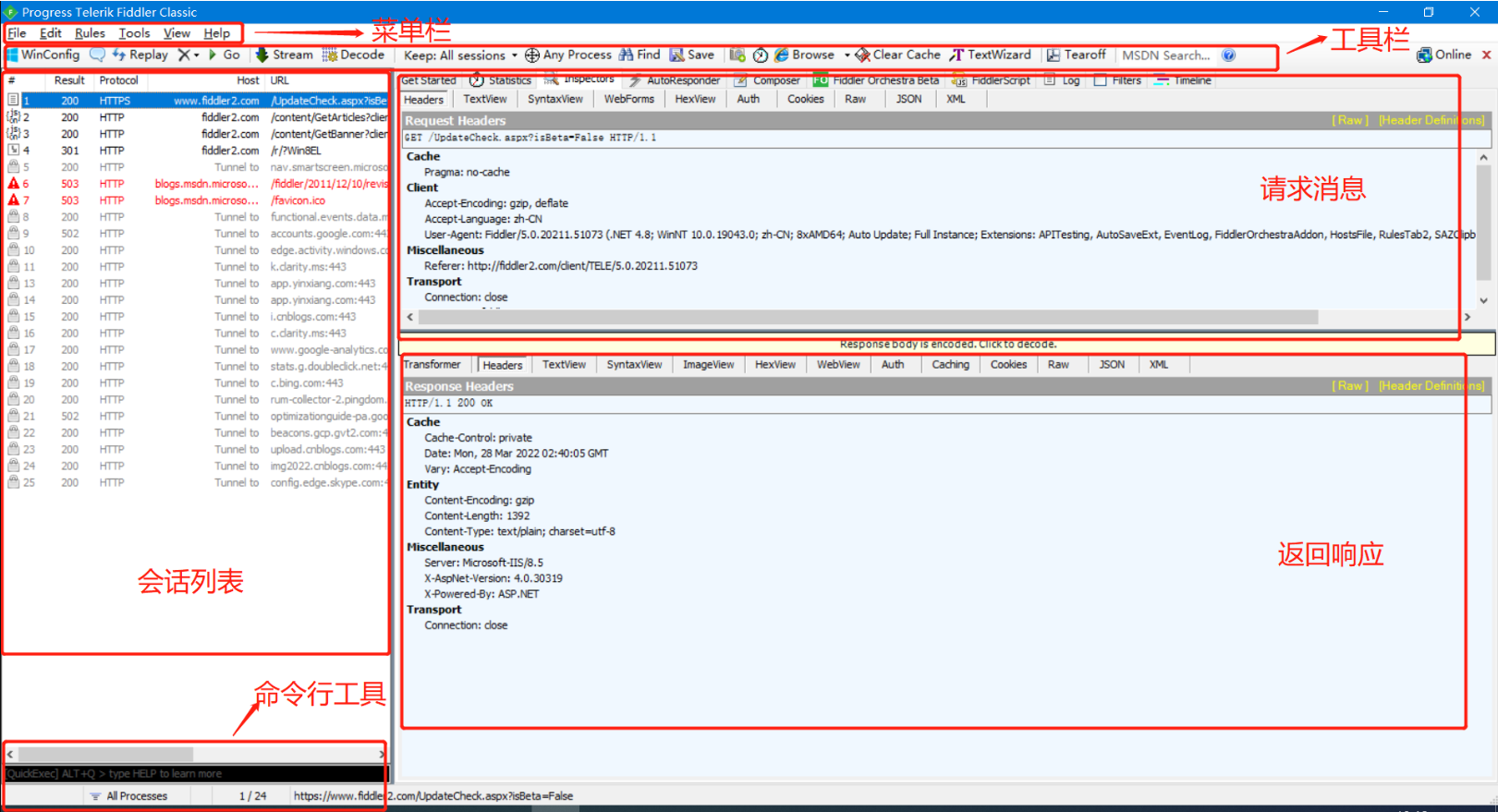Screen dimensions: 1498x812
Task: Click Raw link in Request Headers bar
Action: coord(1350,121)
